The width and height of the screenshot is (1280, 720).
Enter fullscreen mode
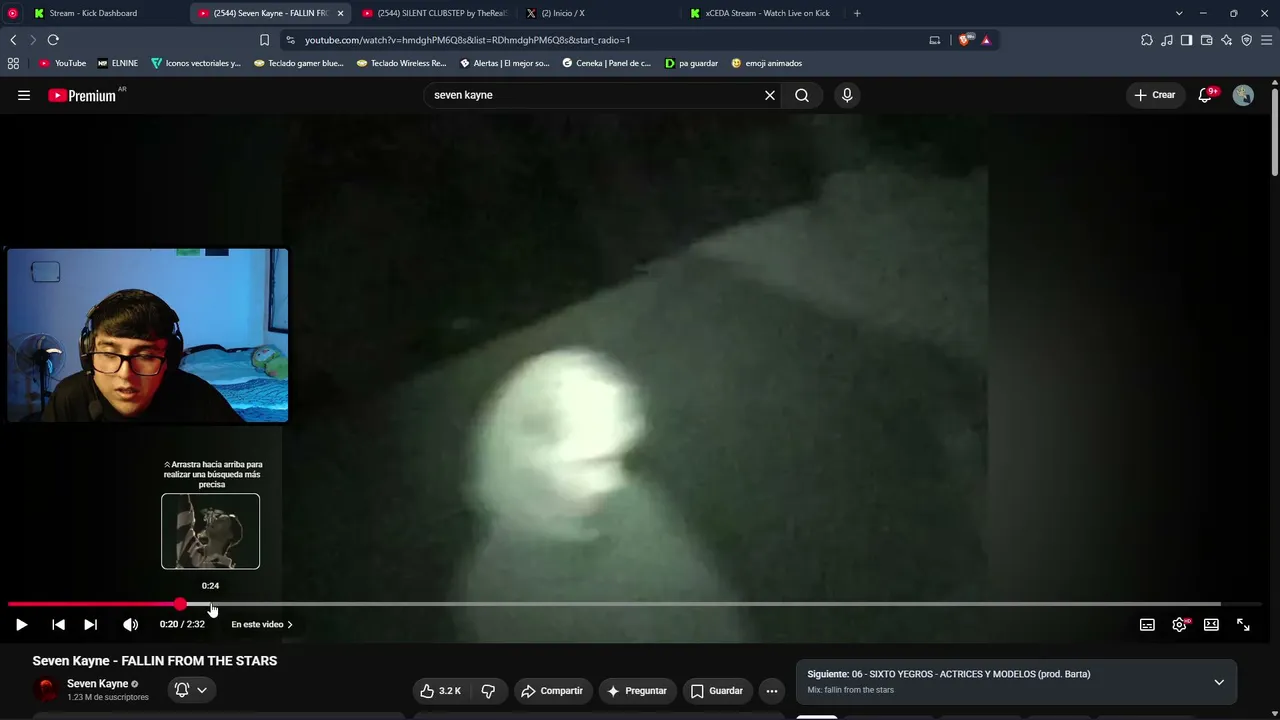pos(1243,624)
